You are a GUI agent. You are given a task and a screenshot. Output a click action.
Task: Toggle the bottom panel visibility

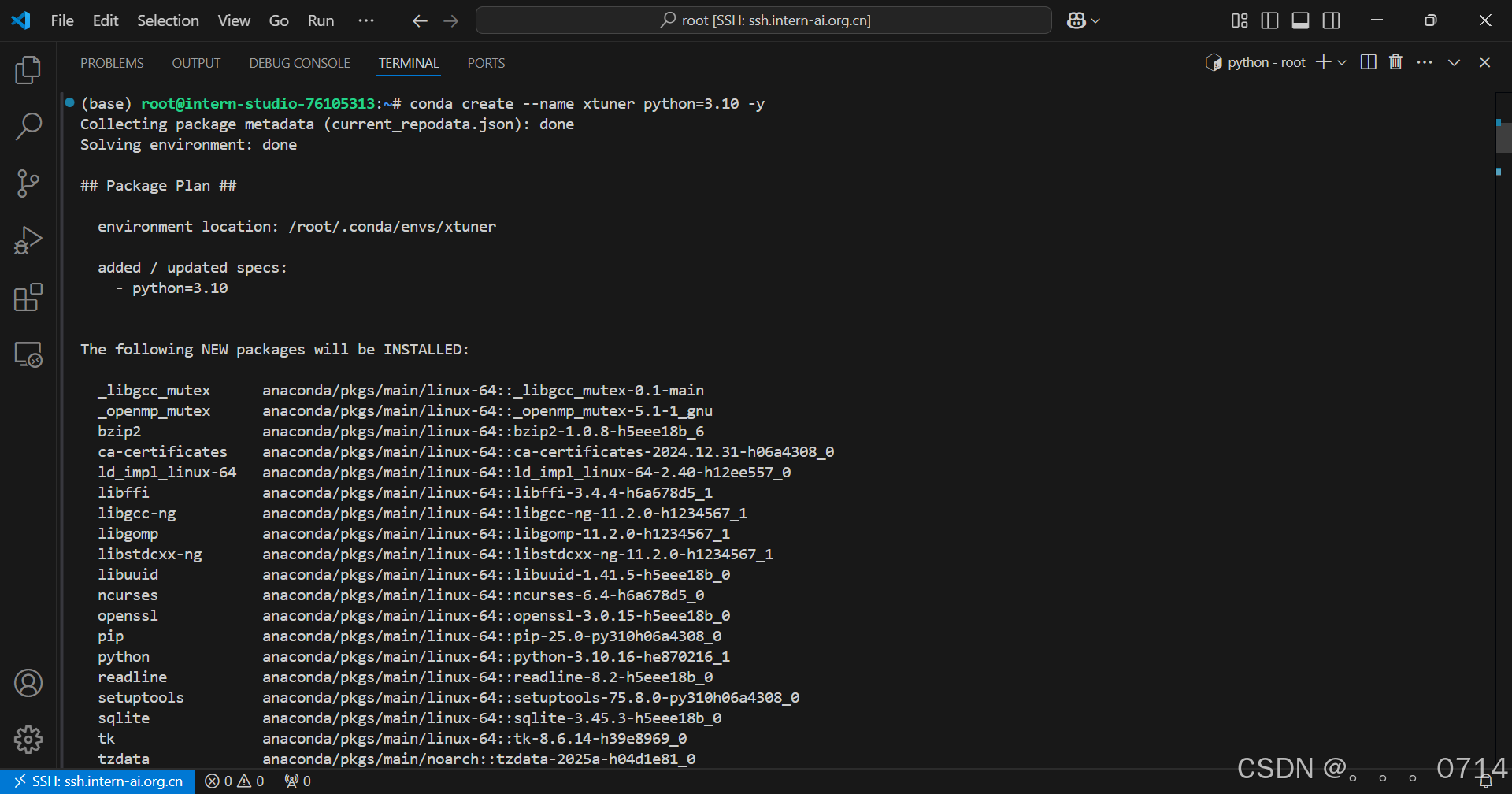[1301, 21]
